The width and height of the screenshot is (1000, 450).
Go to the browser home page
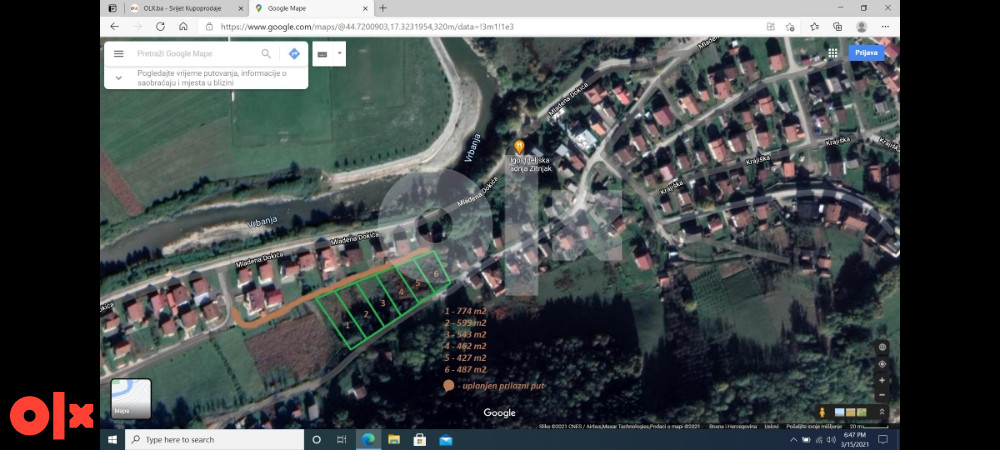[x=183, y=27]
